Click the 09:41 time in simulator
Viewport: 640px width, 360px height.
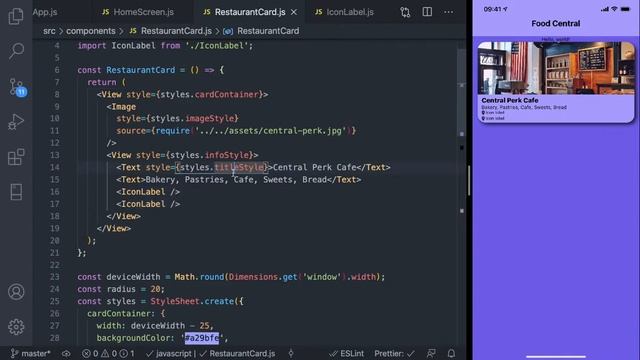click(493, 9)
